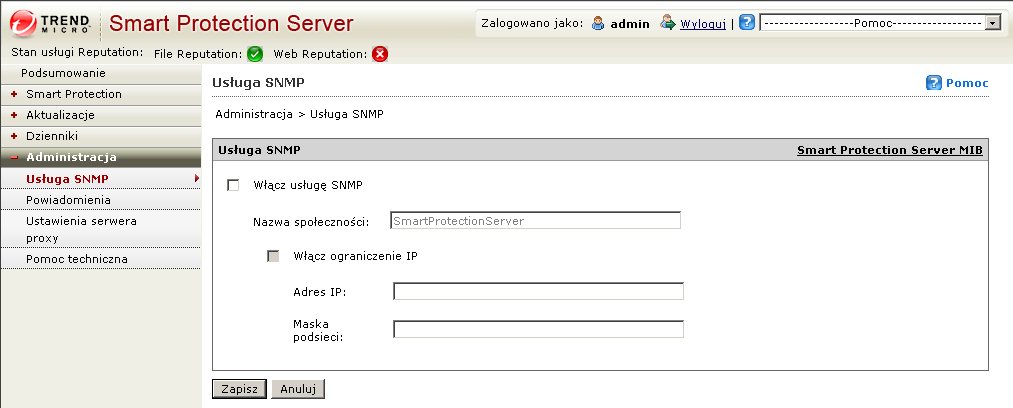Expand the Dzienniki menu
Viewport: 1013px width, 408px height.
14,137
